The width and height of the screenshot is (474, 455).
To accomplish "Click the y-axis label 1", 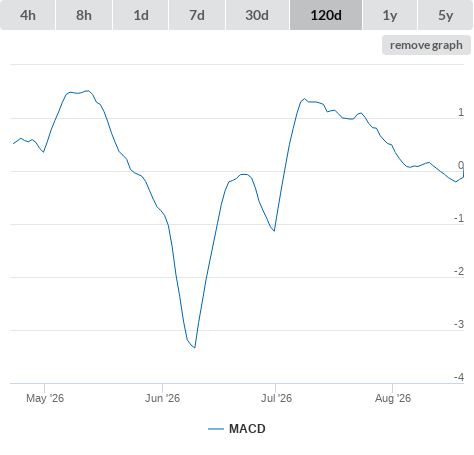I will coord(461,112).
